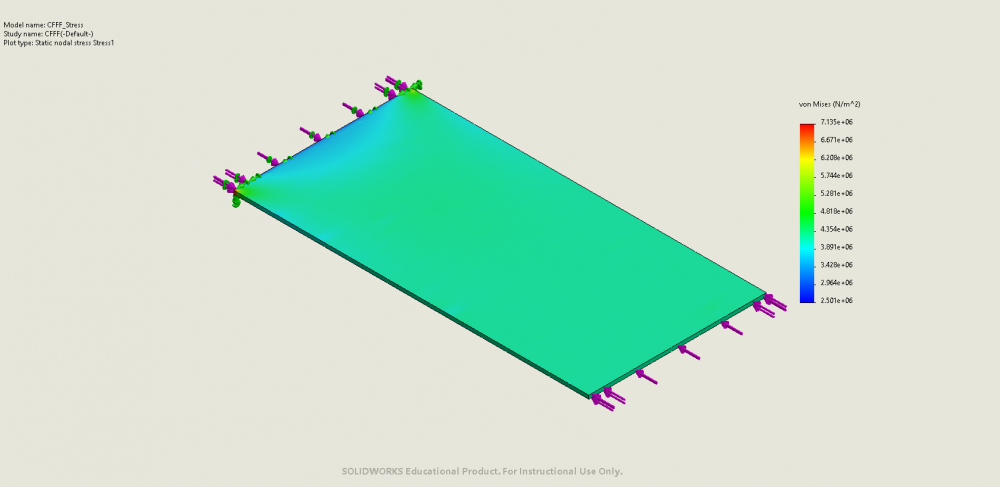This screenshot has height=487, width=1000.
Task: Click the middle force arrow on the lower-right edge
Action: (688, 352)
